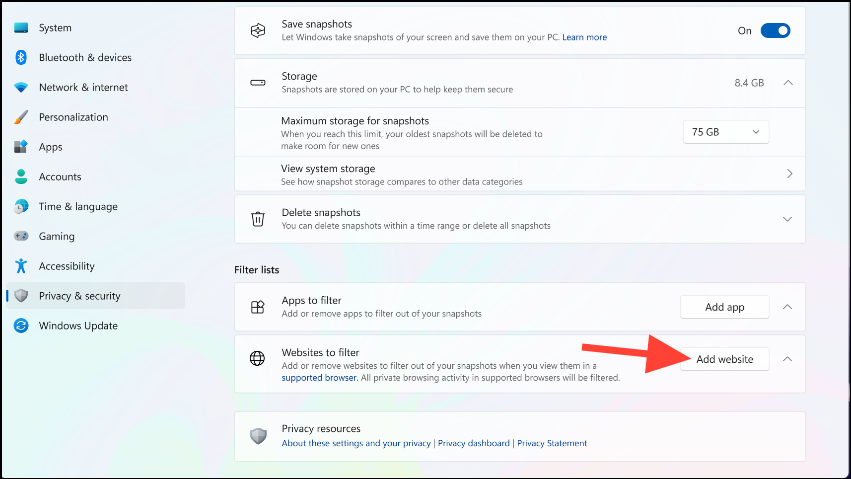Expand the Delete snapshots section
Screen dimensions: 851x479
788,219
